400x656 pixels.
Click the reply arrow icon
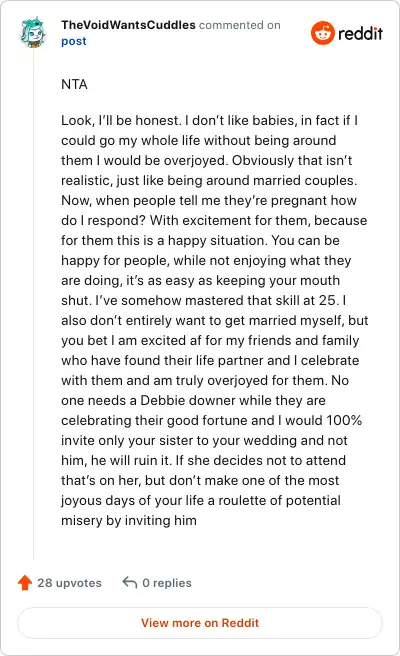130,582
